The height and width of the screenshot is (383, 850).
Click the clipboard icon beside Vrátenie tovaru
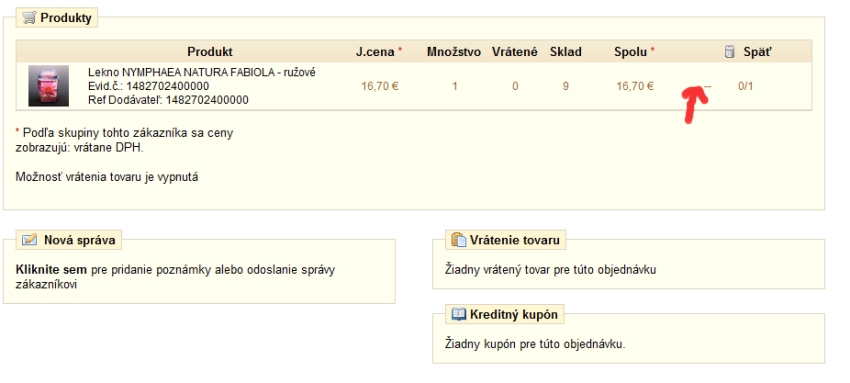pyautogui.click(x=459, y=239)
